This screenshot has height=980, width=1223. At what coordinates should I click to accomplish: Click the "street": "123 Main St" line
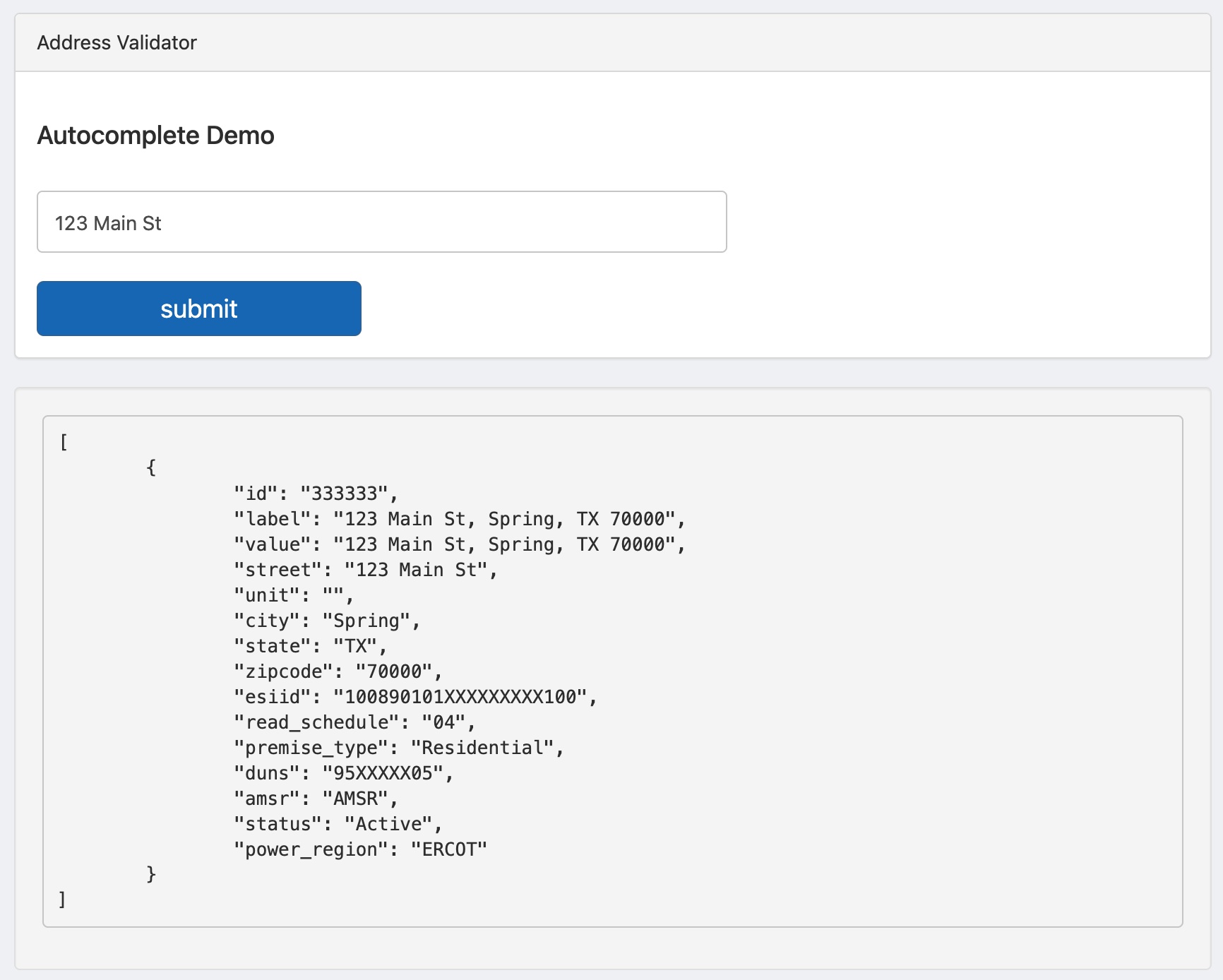[x=365, y=570]
